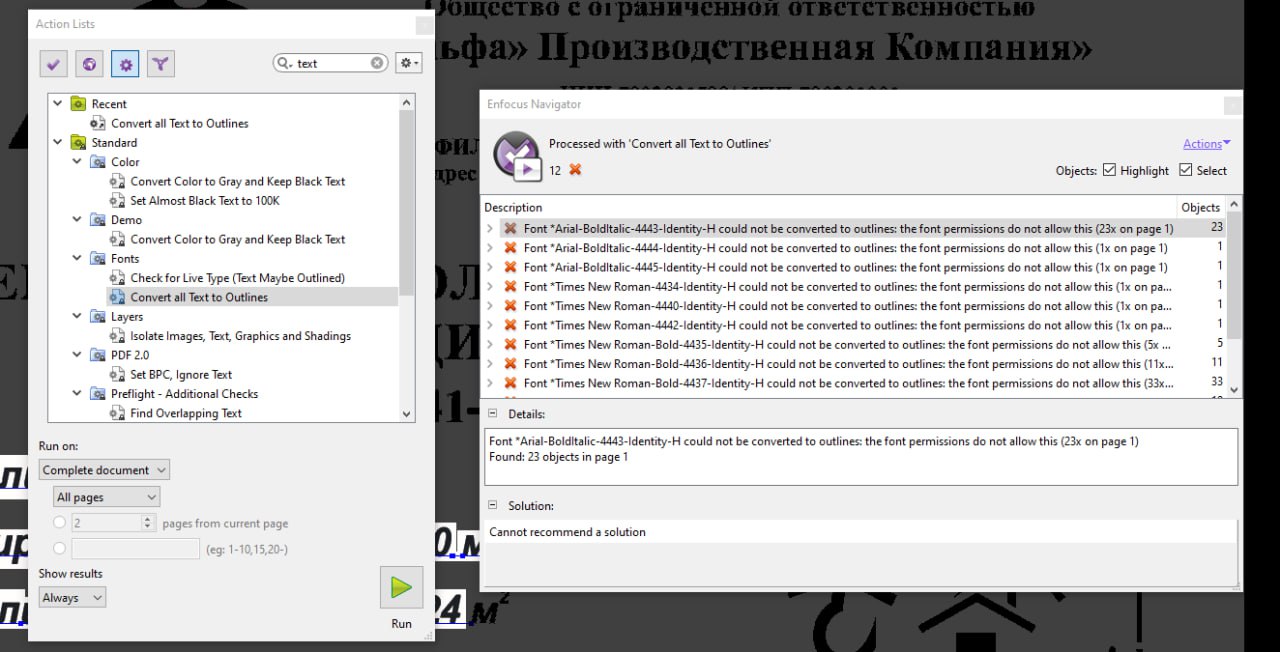
Task: Open the Actions menu in Navigator
Action: point(1207,144)
